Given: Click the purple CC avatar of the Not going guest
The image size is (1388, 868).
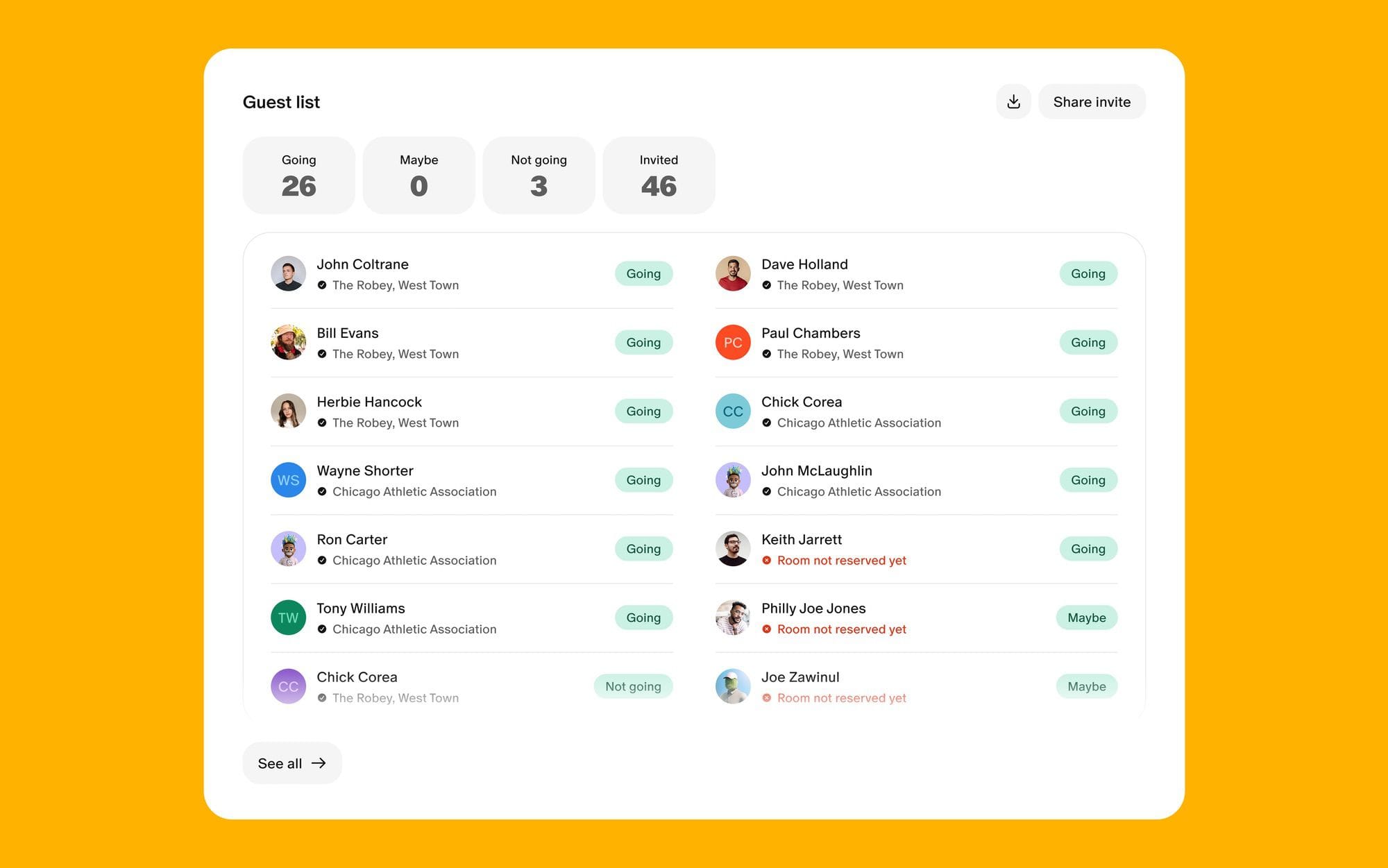Looking at the screenshot, I should tap(288, 686).
